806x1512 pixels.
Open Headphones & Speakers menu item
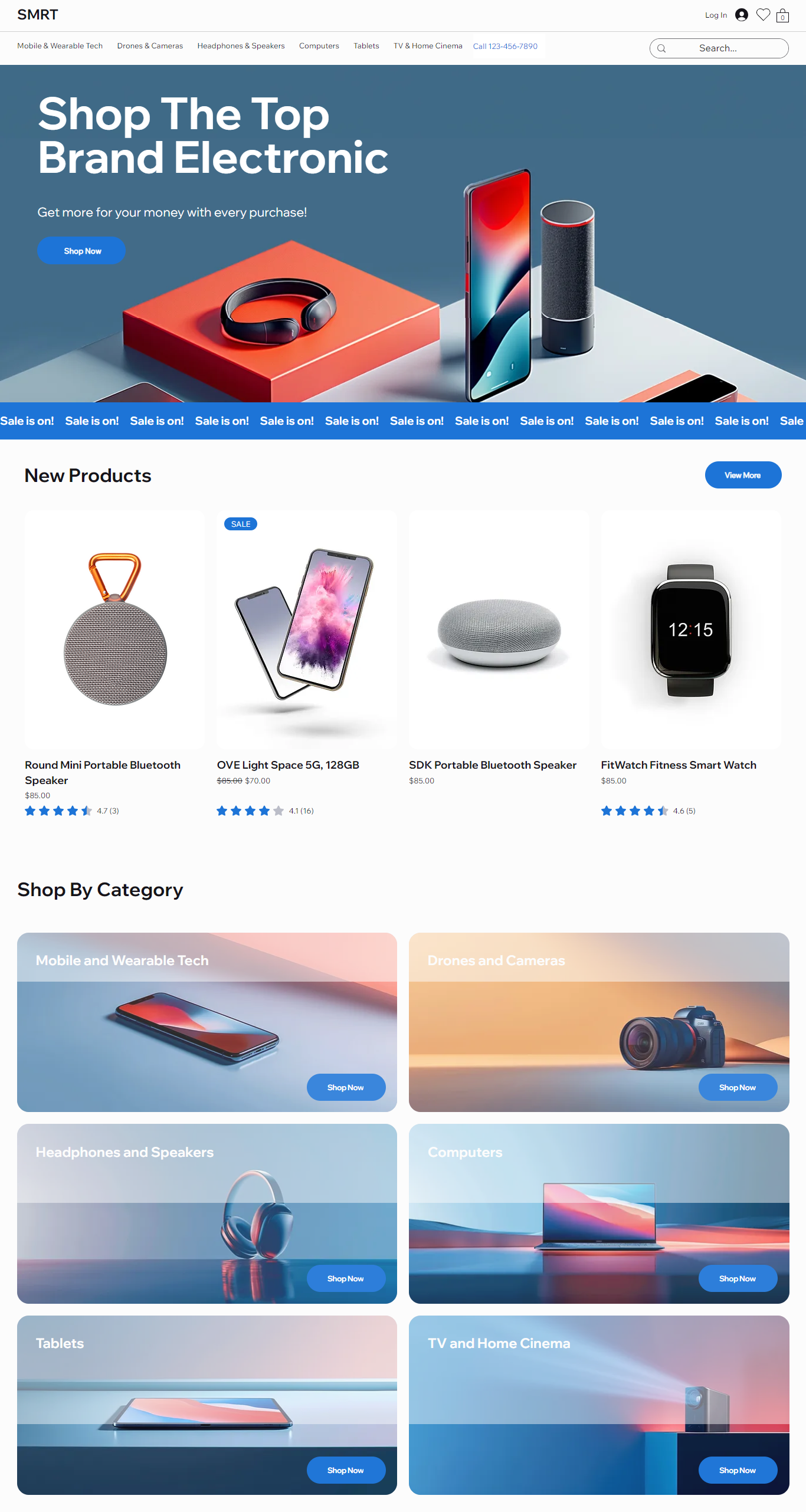(x=241, y=45)
